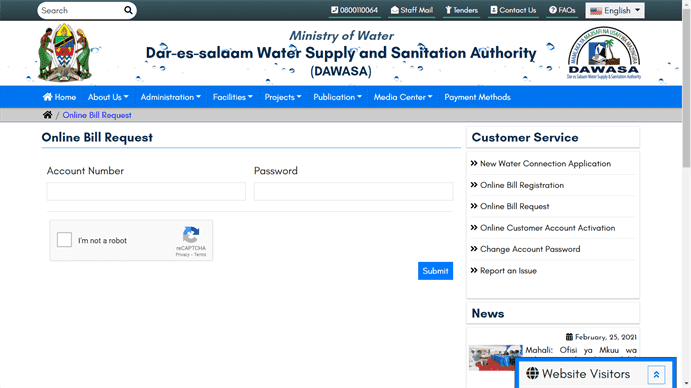Viewport: 691px width, 388px height.
Task: Click the question mark icon beside FAQs
Action: coord(553,10)
